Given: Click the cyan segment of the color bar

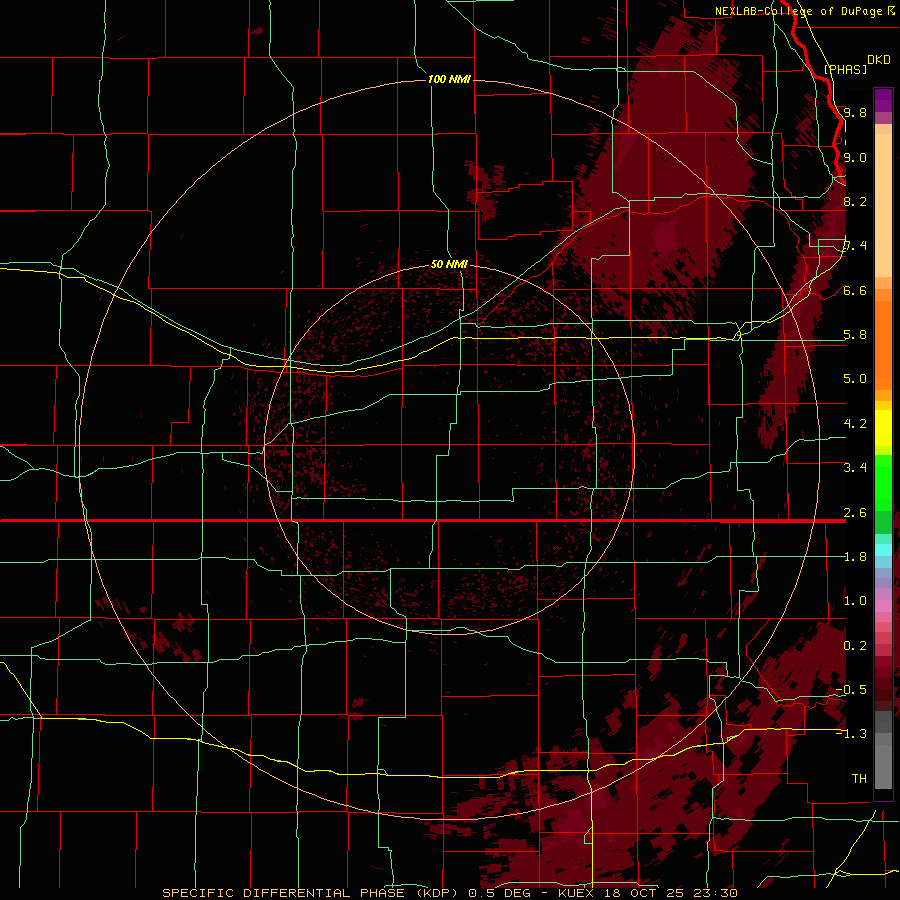Looking at the screenshot, I should coord(883,550).
